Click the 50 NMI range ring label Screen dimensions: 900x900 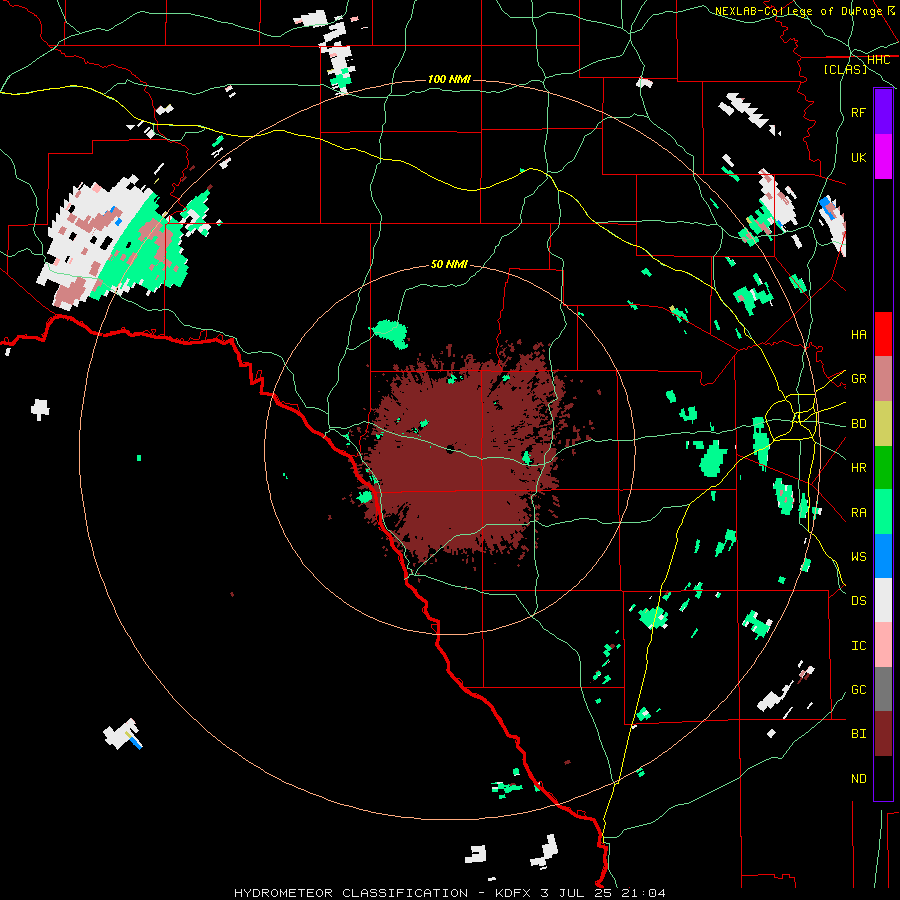pos(449,264)
